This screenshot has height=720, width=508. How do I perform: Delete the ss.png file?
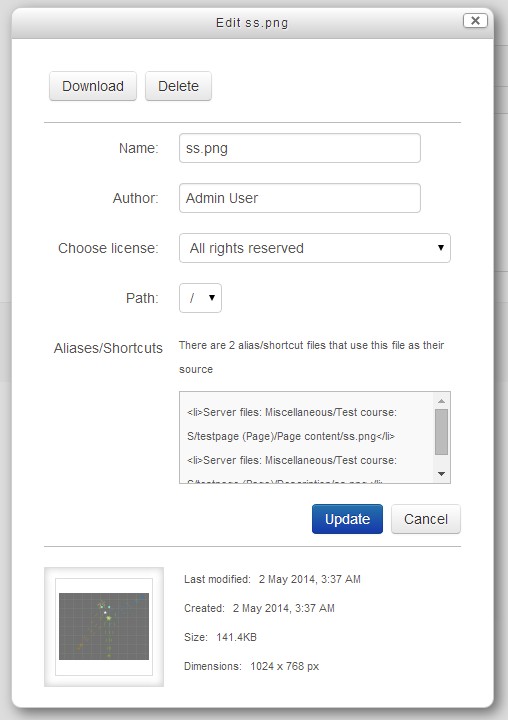(178, 86)
